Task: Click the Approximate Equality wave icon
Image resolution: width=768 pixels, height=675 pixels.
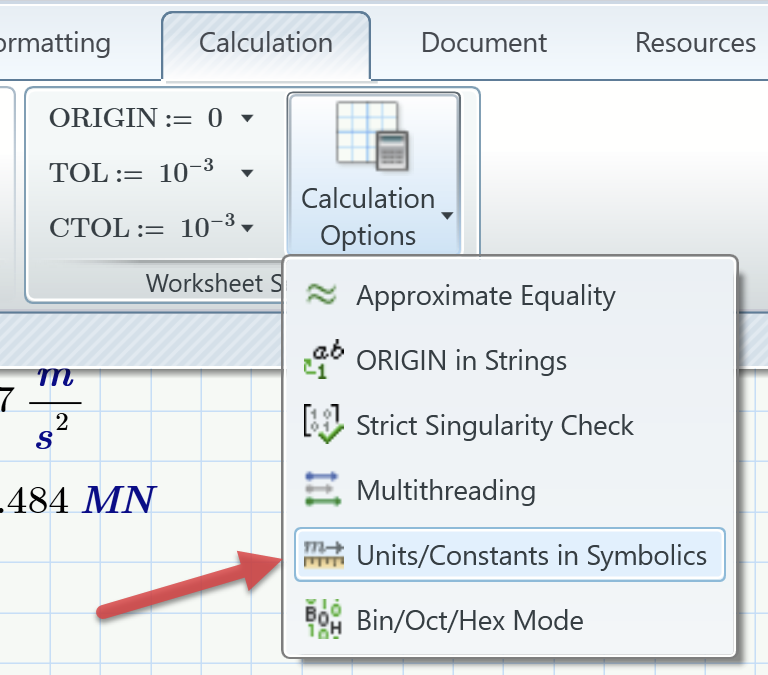Action: click(x=321, y=294)
